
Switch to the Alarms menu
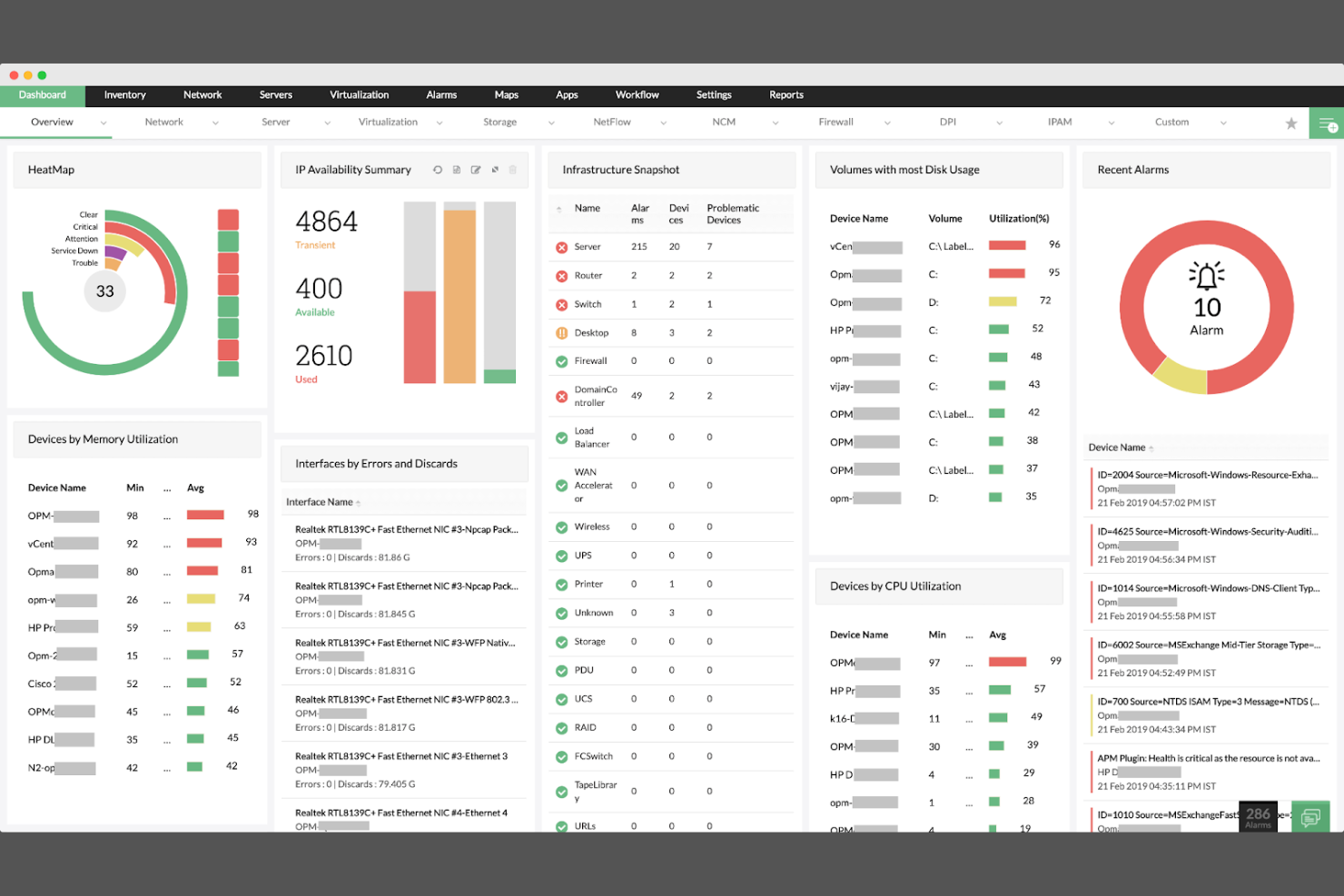point(441,94)
